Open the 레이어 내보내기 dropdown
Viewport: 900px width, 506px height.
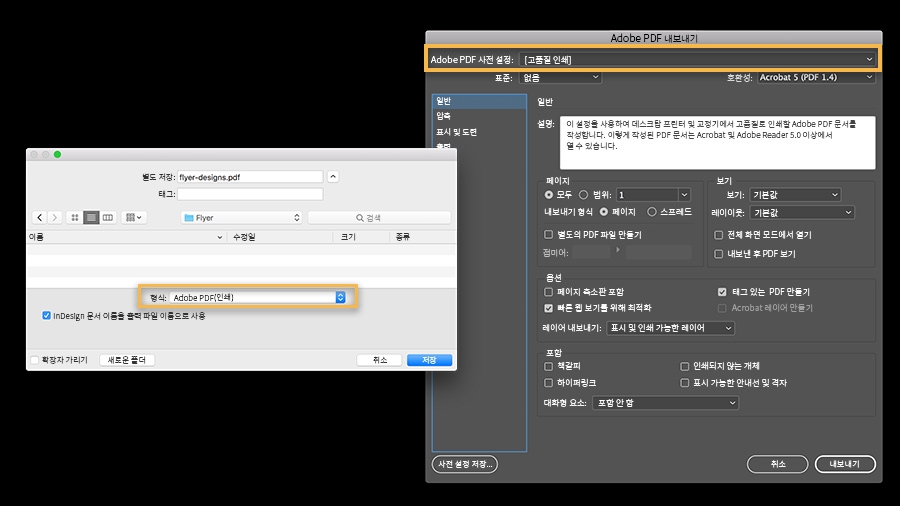(670, 328)
